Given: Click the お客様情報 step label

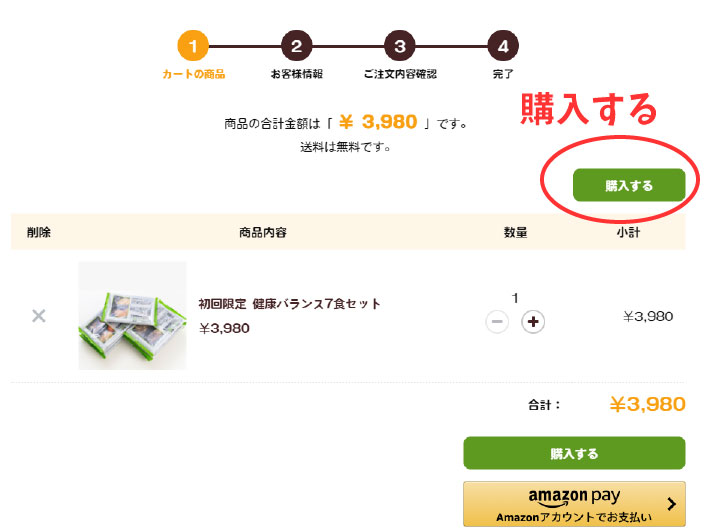Looking at the screenshot, I should click(x=296, y=74).
